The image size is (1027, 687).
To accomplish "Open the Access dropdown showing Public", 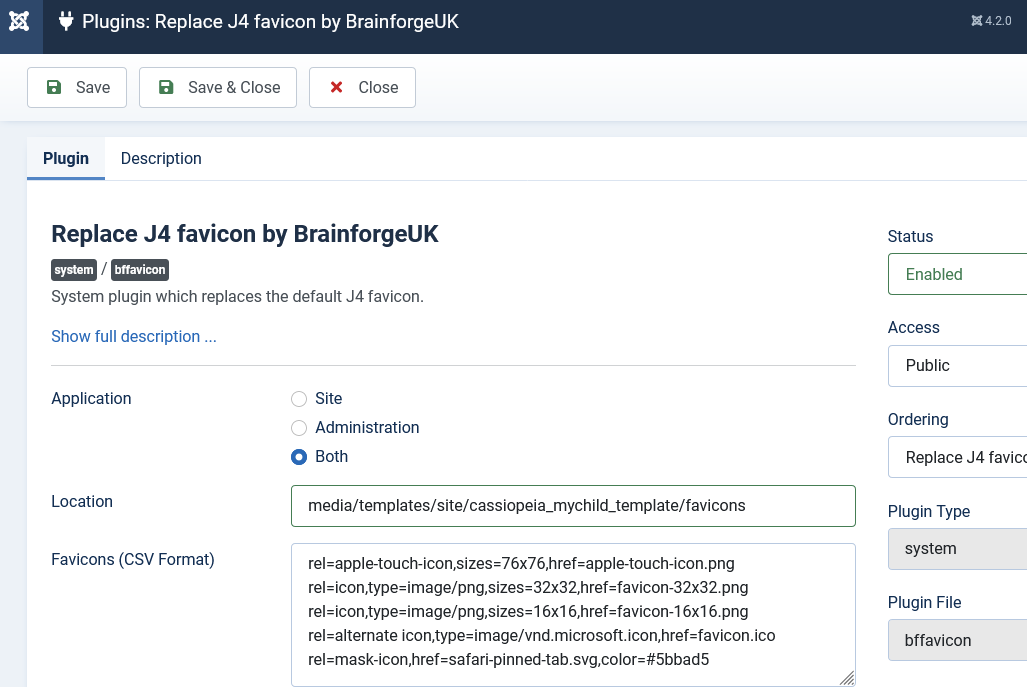I will pos(958,365).
